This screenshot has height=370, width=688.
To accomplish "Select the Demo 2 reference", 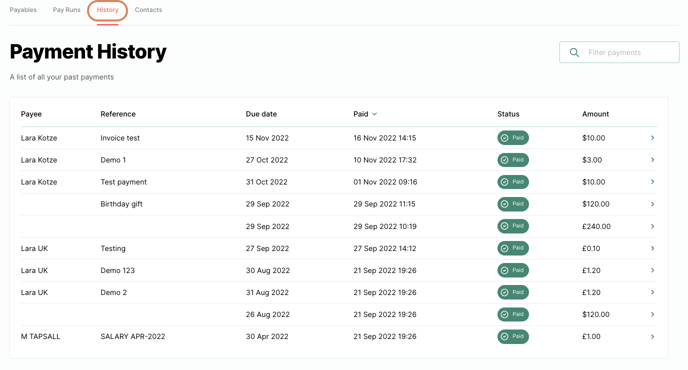I will click(114, 292).
